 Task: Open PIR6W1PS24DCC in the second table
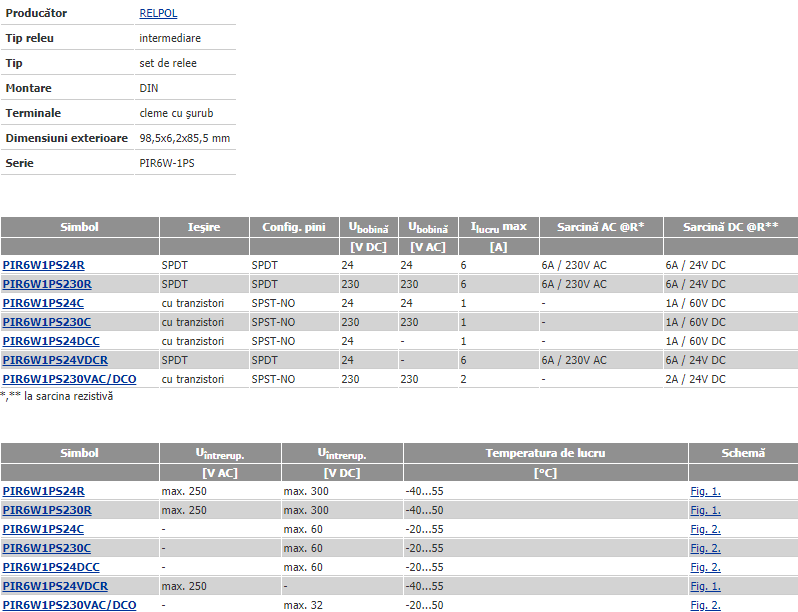[x=51, y=567]
